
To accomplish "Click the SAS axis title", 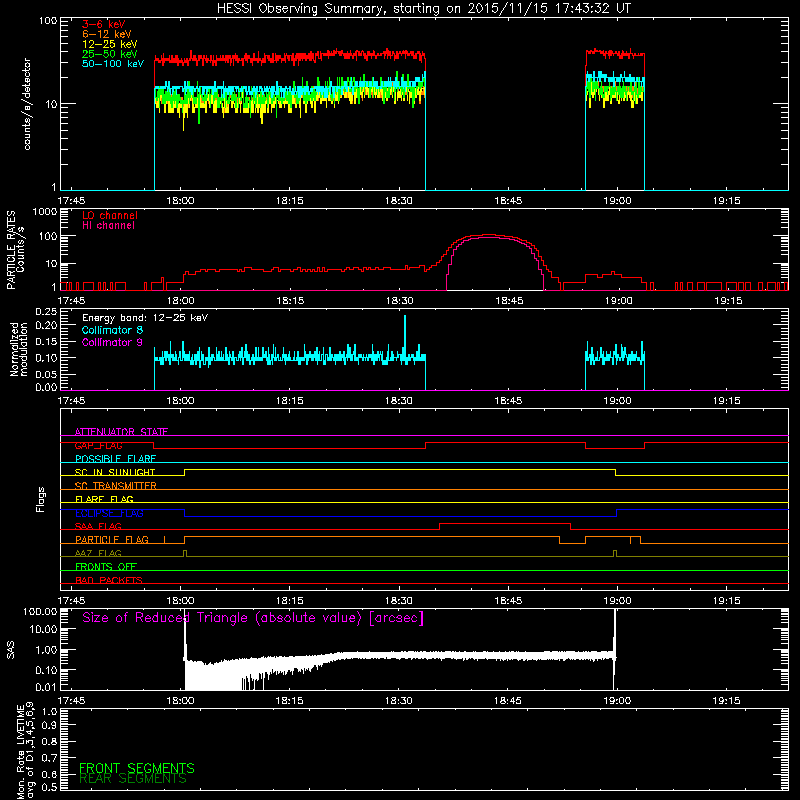I will (x=11, y=650).
